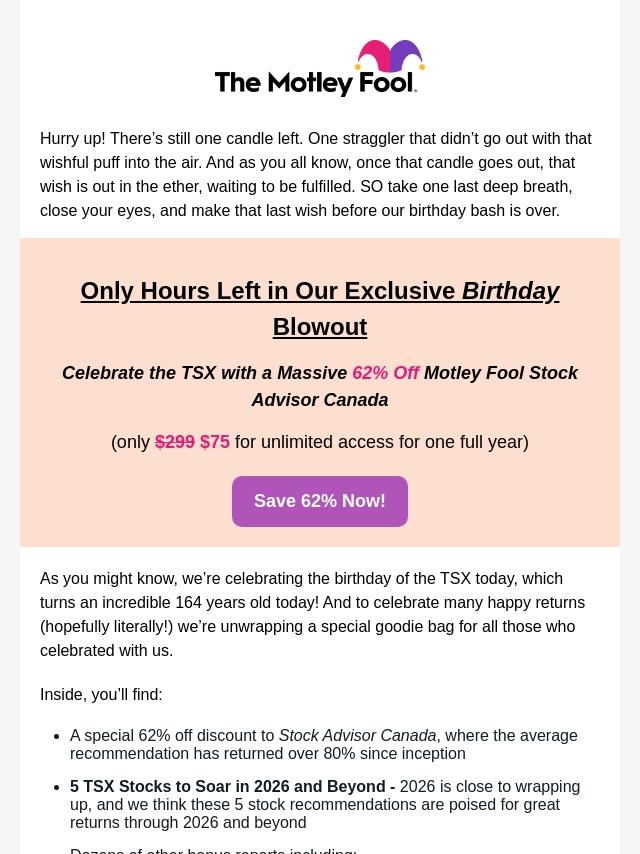Image resolution: width=640 pixels, height=854 pixels.
Task: Click the italic word "Birthday" in headline
Action: click(x=510, y=291)
